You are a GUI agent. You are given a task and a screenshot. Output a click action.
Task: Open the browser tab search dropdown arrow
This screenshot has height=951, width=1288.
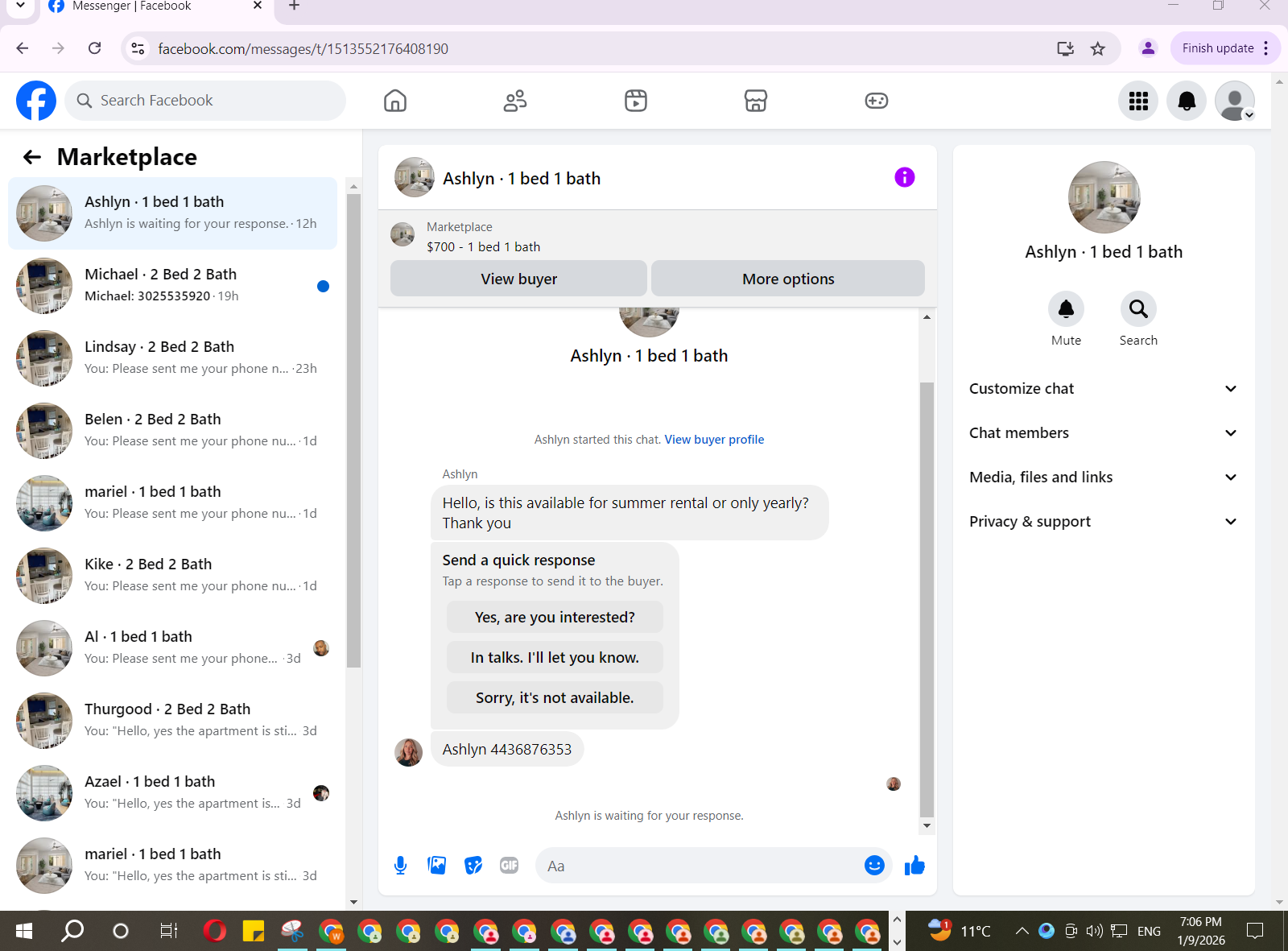20,6
